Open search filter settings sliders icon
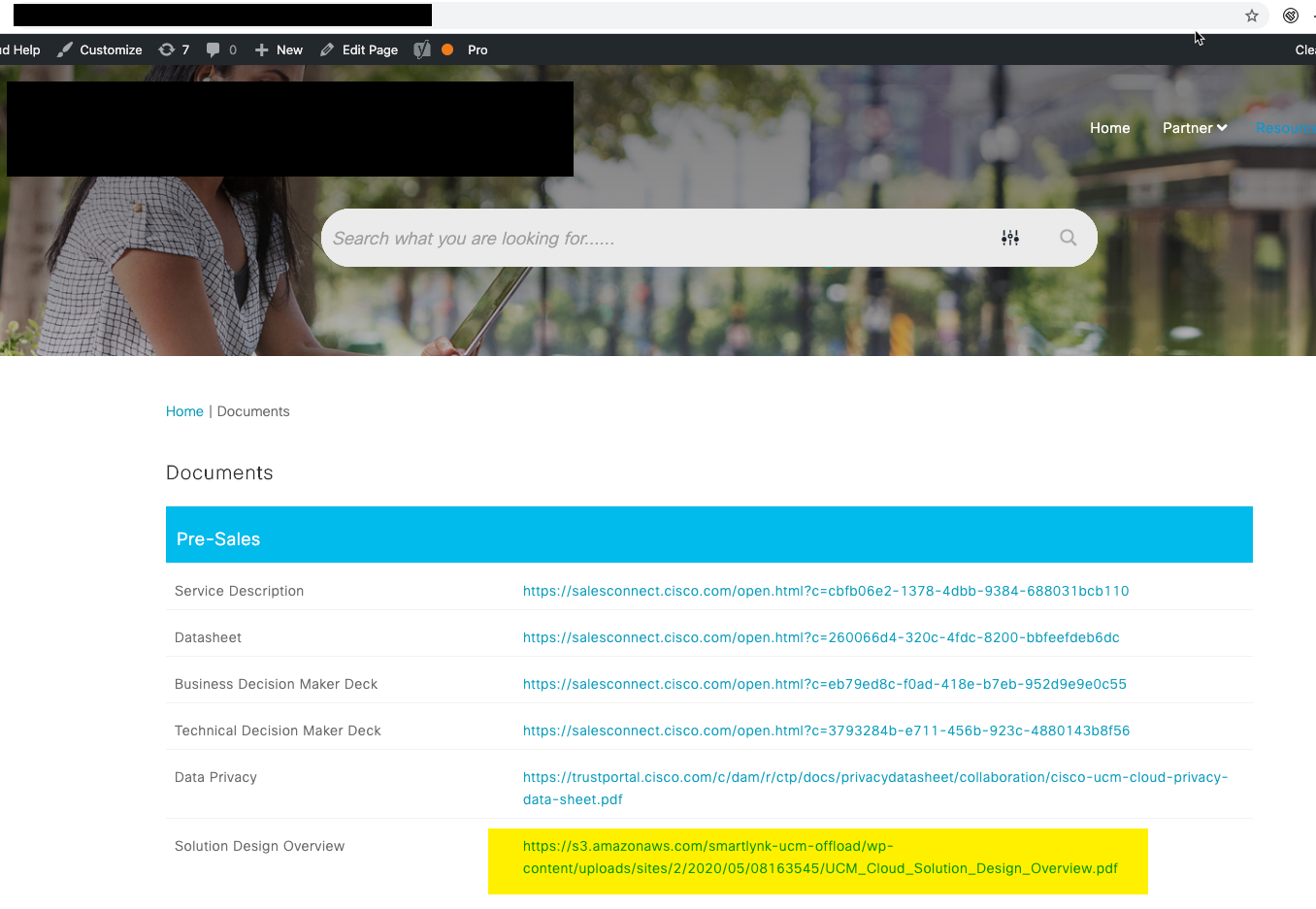 pyautogui.click(x=1010, y=238)
